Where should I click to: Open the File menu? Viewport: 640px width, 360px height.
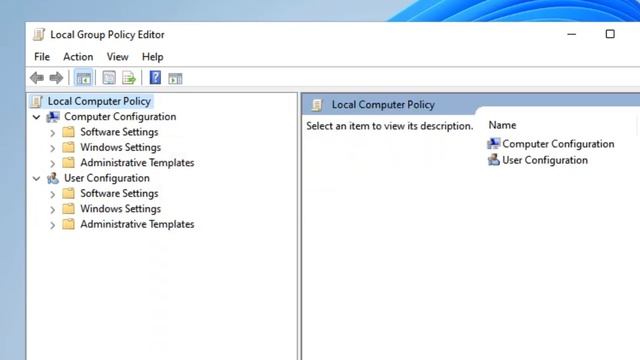[42, 57]
